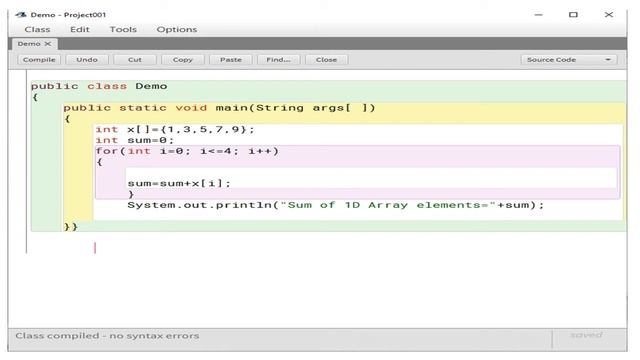Expand the Source Code view dropdown
The height and width of the screenshot is (360, 640).
pos(569,60)
